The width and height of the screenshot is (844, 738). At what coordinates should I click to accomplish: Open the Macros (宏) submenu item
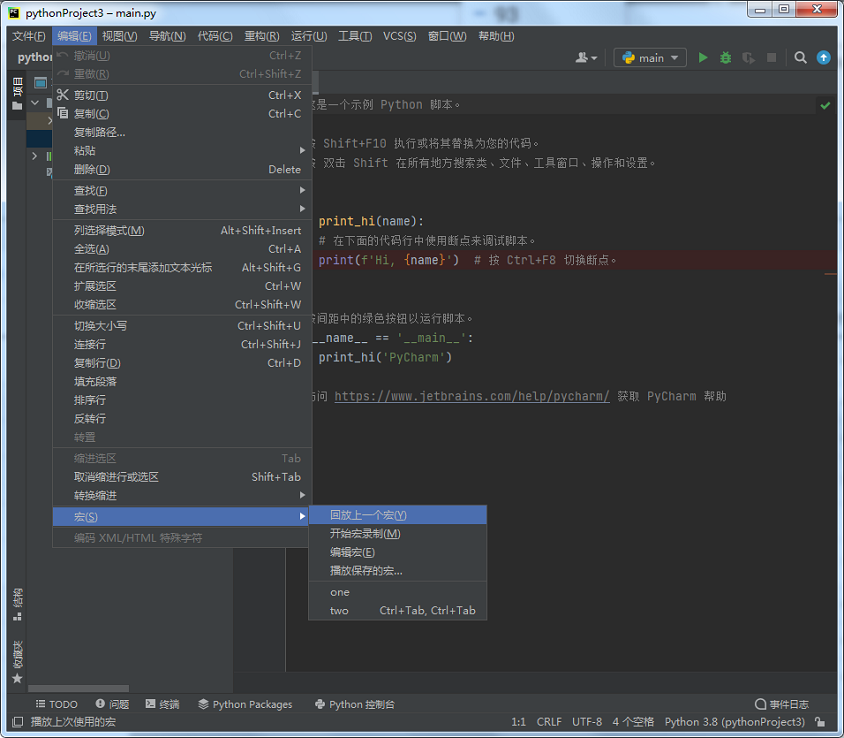pos(182,517)
